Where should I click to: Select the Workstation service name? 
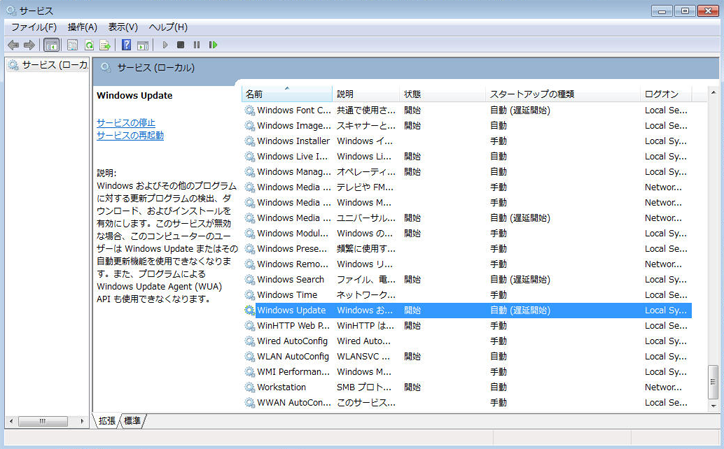(282, 387)
